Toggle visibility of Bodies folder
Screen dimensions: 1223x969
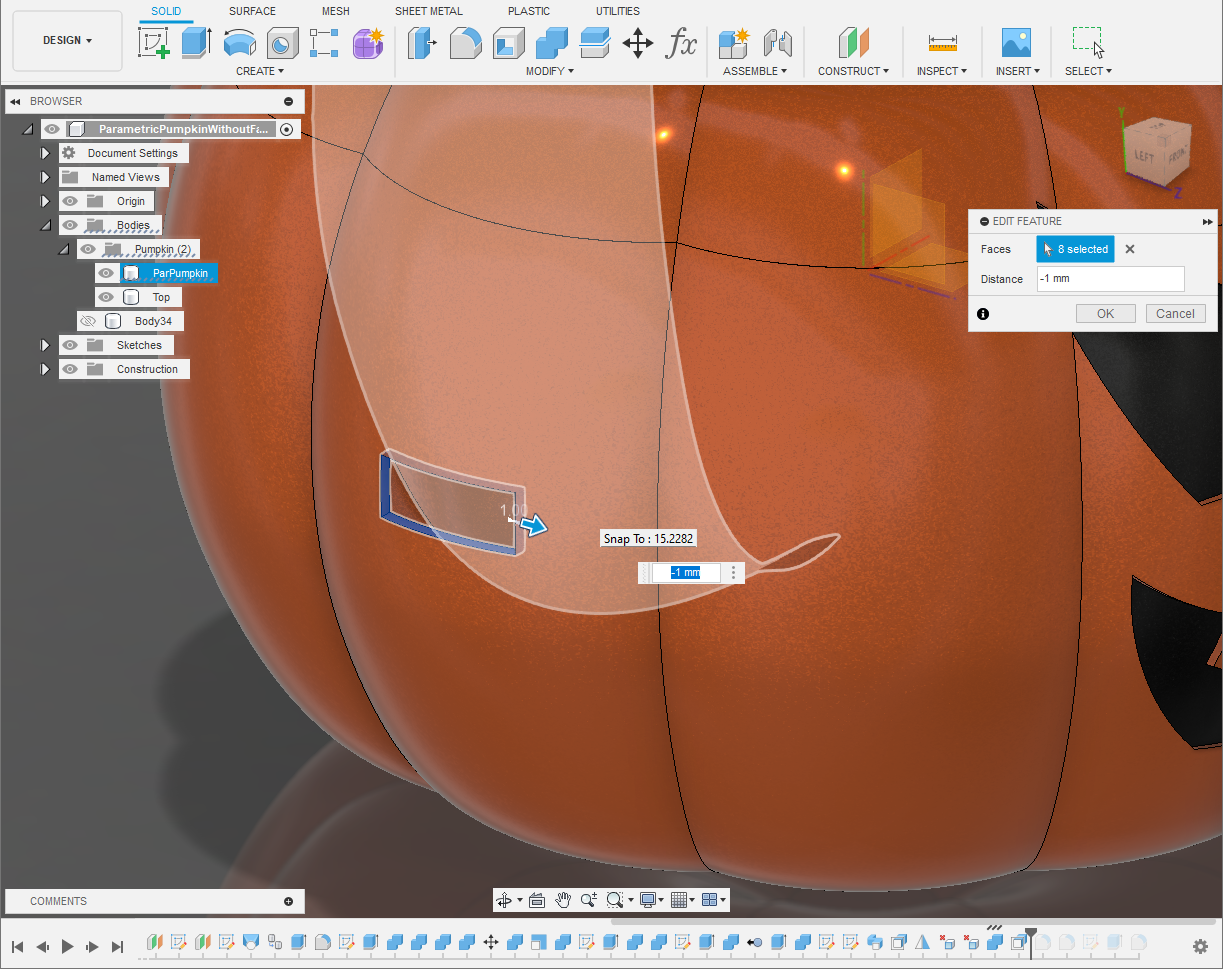(x=69, y=225)
